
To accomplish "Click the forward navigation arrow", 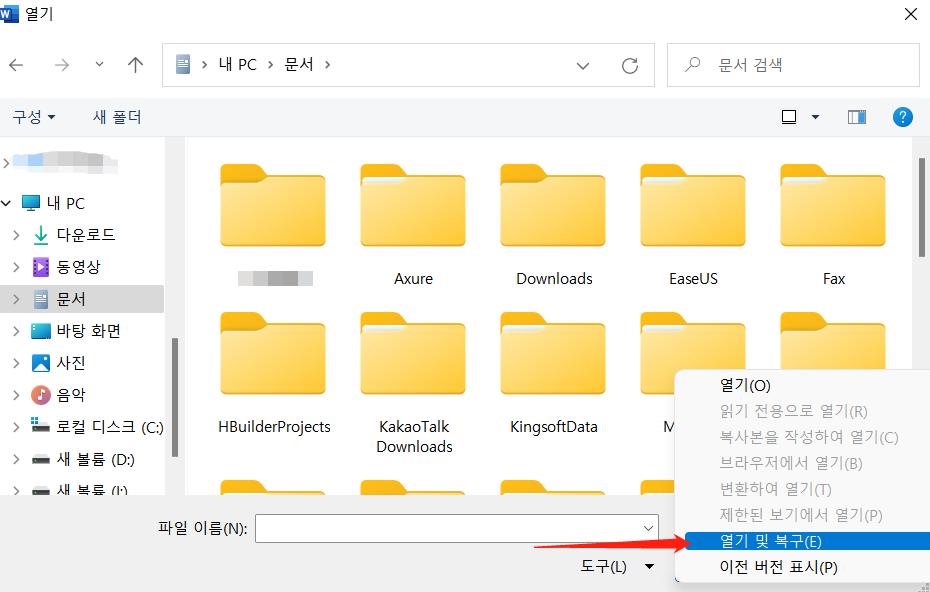I will (x=61, y=64).
